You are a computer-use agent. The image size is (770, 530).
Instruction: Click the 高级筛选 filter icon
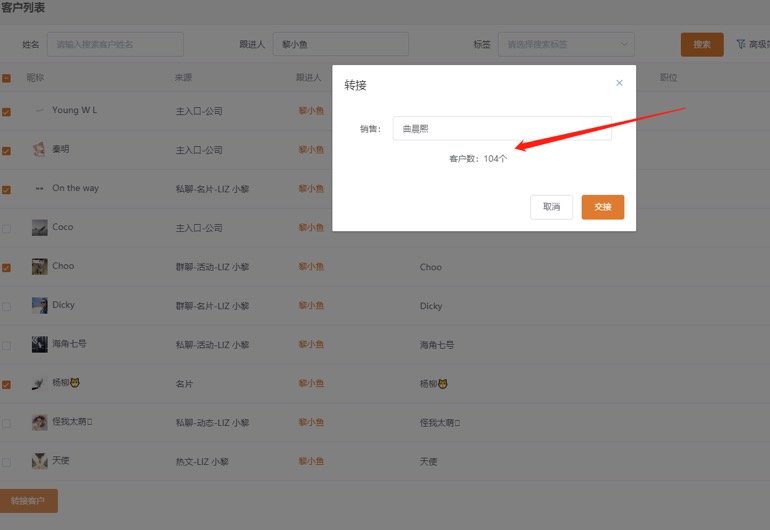741,44
